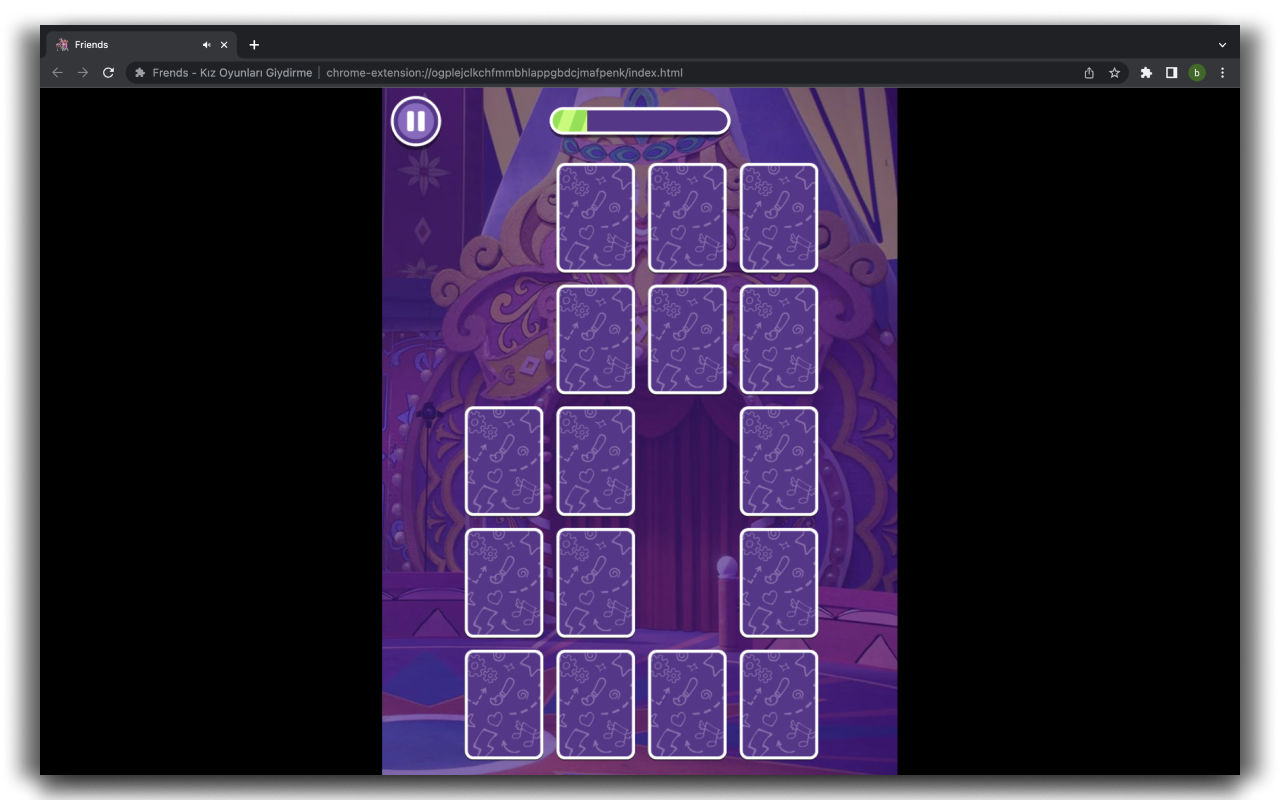This screenshot has width=1280, height=800.
Task: Flip the leftmost card in the bottom row
Action: [504, 705]
